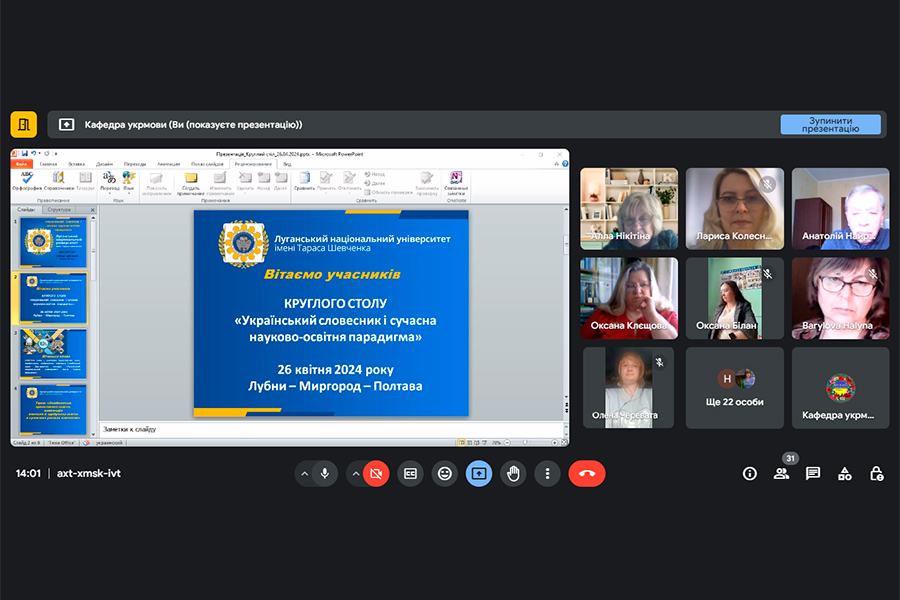900x600 pixels.
Task: Minimize the ribbon with caret icon
Action: (x=556, y=164)
